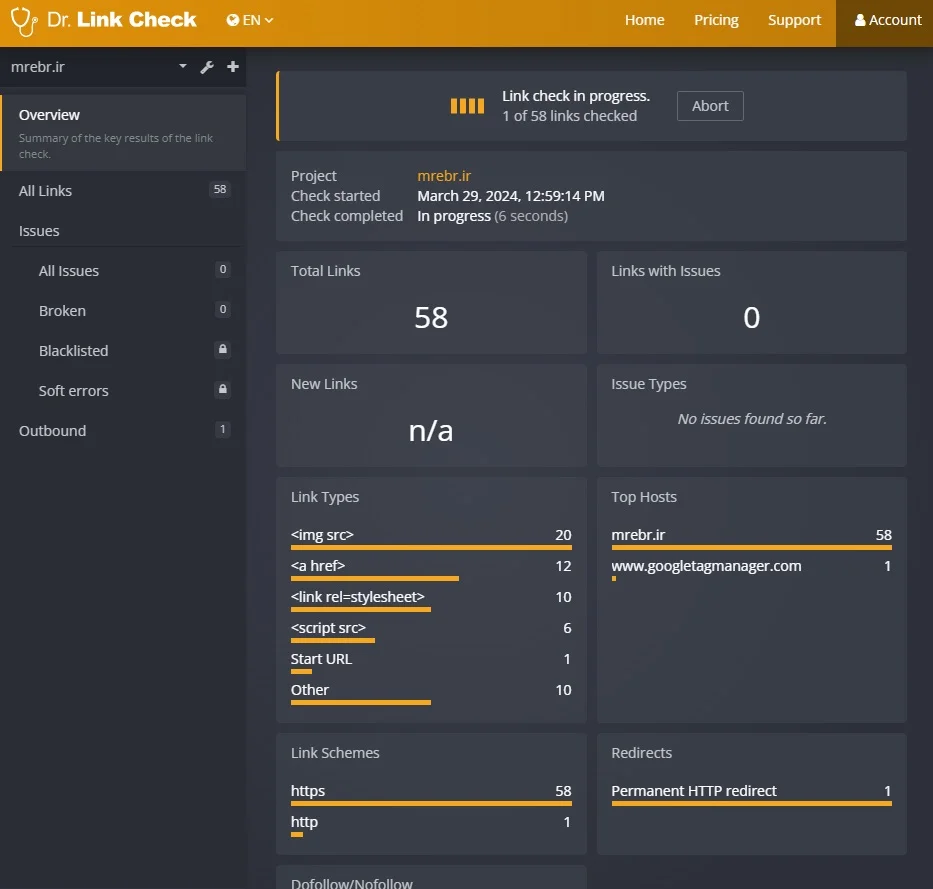Filter by <a href> link type
The width and height of the screenshot is (933, 889).
(x=431, y=568)
